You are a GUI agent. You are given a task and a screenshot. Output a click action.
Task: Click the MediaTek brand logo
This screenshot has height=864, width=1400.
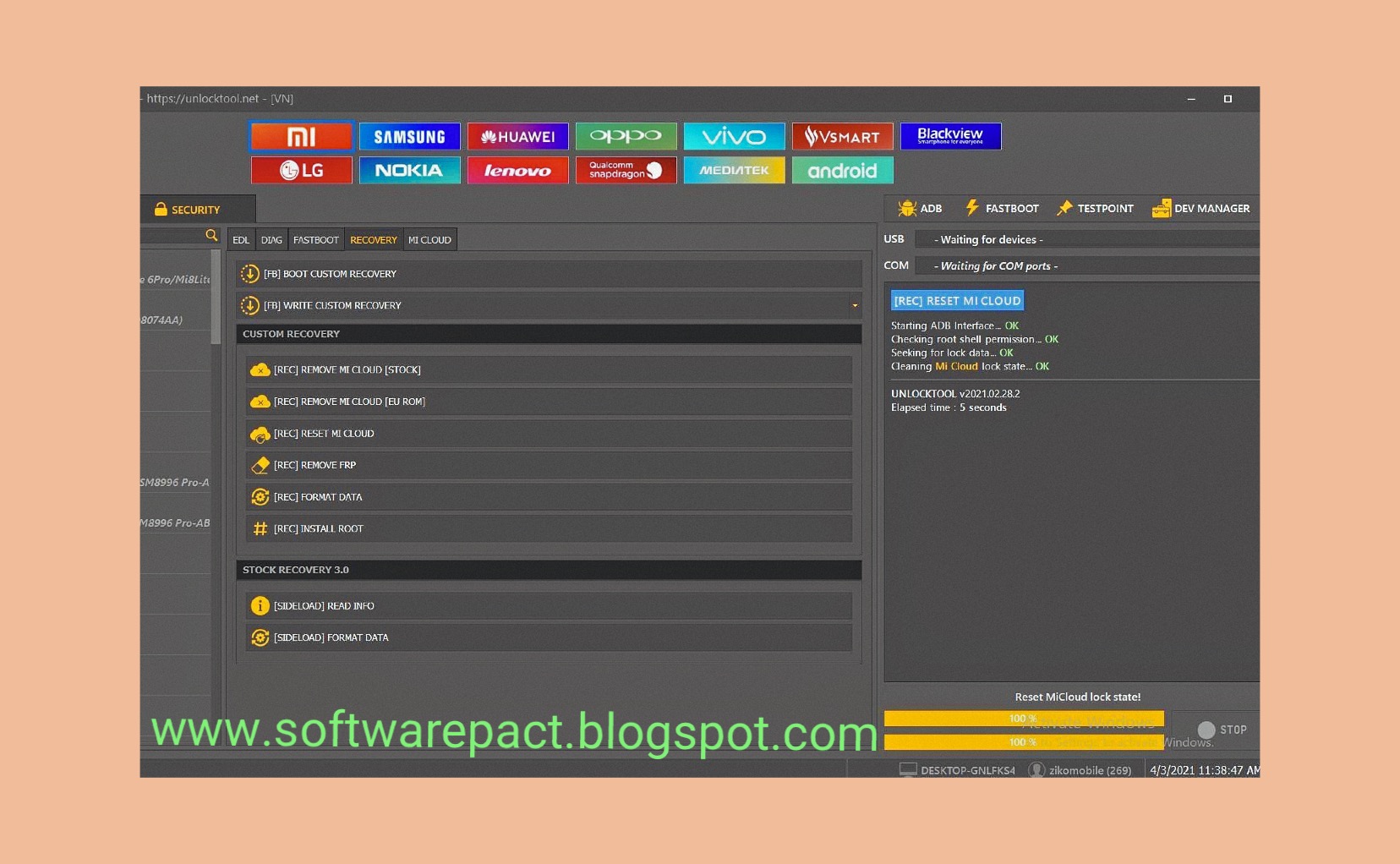[735, 170]
